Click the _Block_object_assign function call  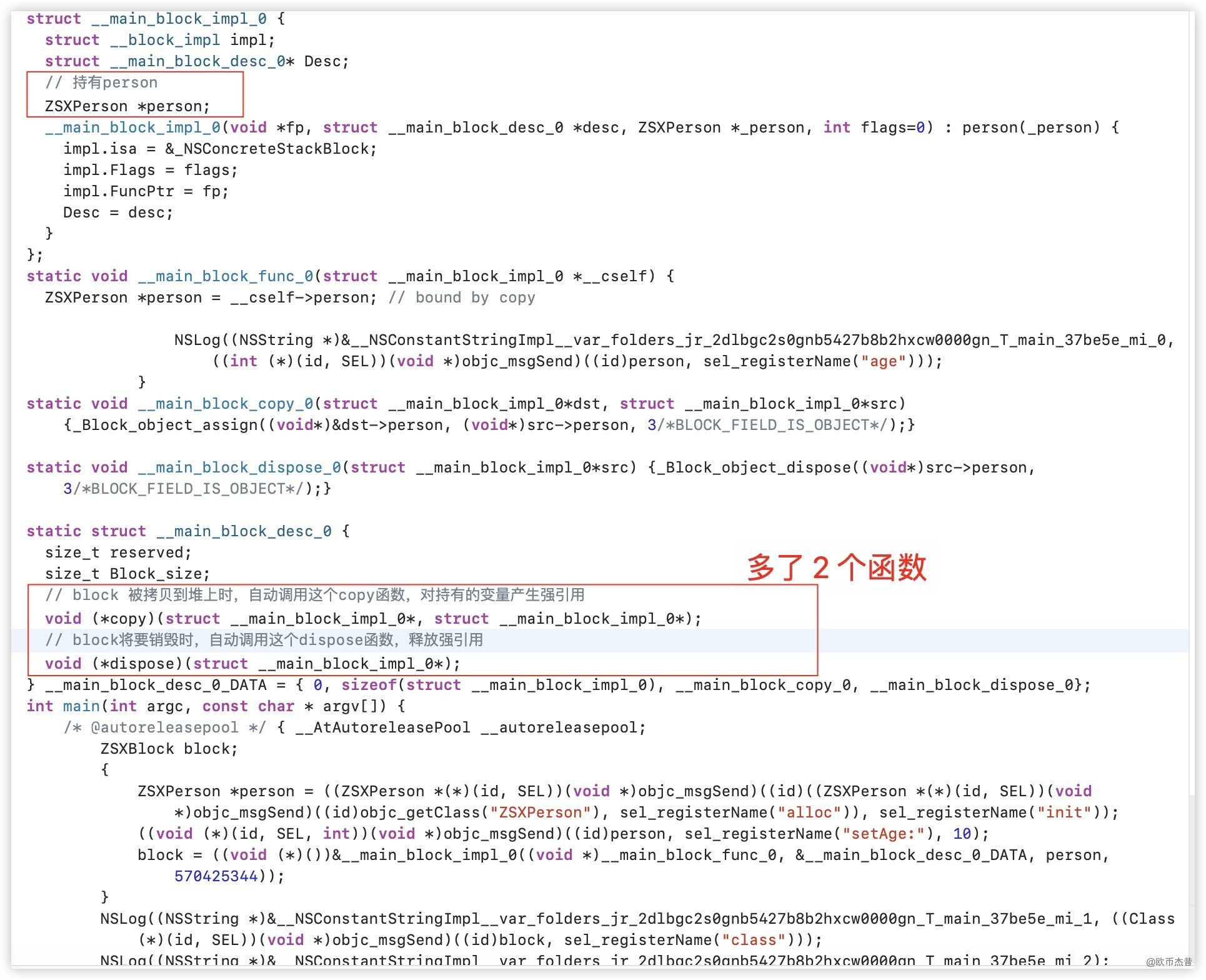[164, 425]
